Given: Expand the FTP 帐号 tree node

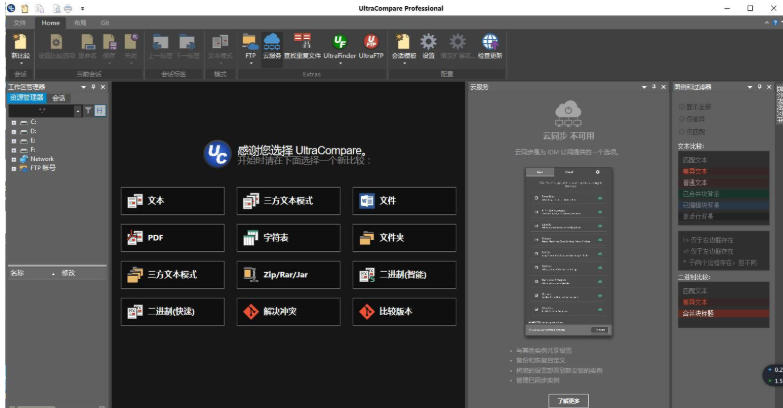Looking at the screenshot, I should (x=14, y=169).
